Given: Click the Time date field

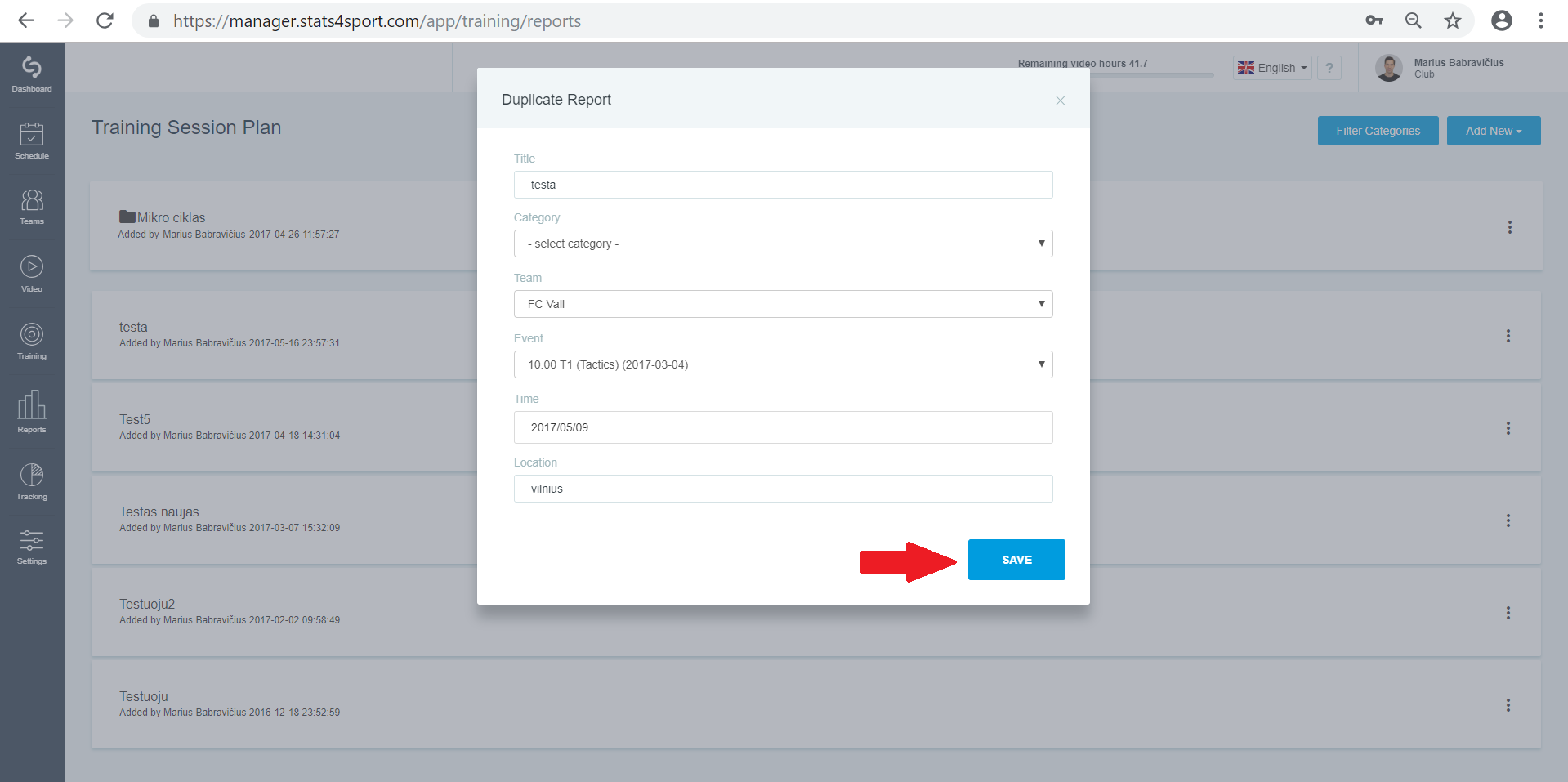Looking at the screenshot, I should pyautogui.click(x=783, y=427).
